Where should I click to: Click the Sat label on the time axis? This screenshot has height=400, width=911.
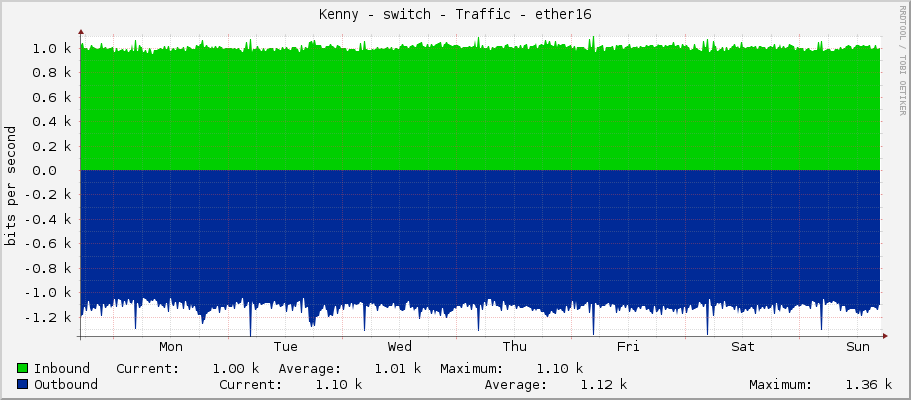pyautogui.click(x=743, y=347)
